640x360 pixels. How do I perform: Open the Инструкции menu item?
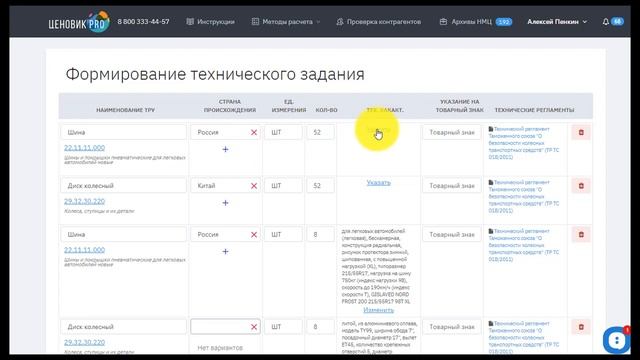211,22
